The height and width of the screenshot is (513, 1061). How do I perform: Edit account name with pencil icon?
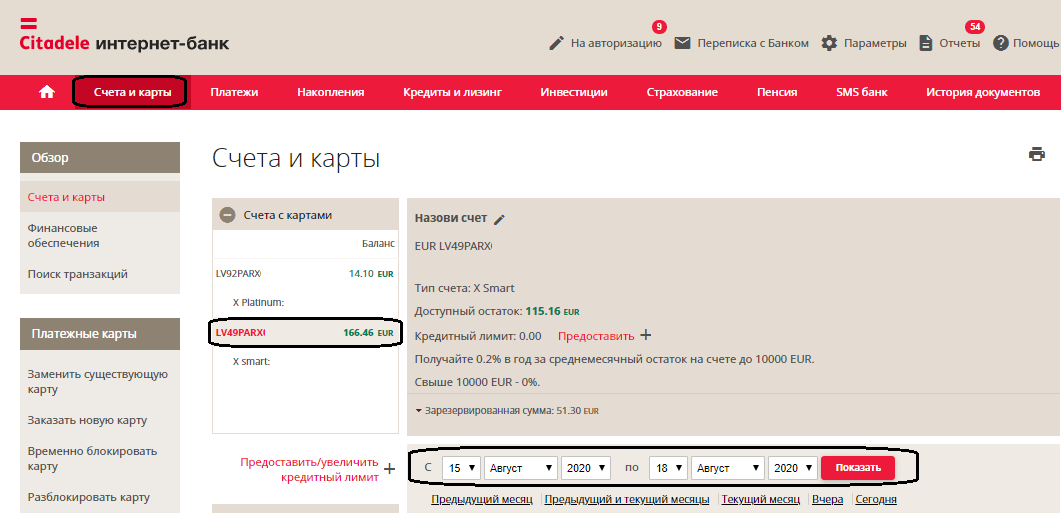tap(499, 219)
